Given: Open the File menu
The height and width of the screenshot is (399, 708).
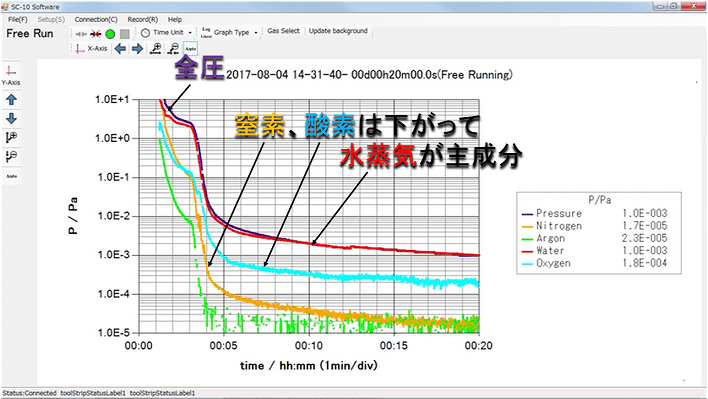Looking at the screenshot, I should click(18, 19).
